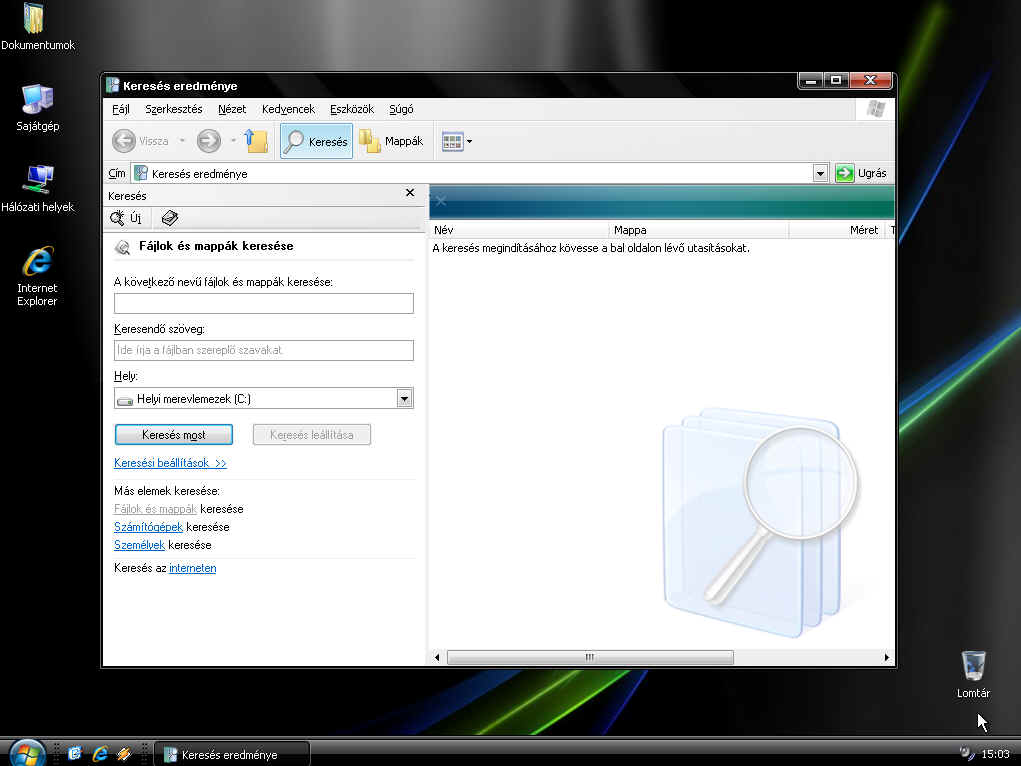This screenshot has width=1021, height=766.
Task: Start a new search with Új
Action: coord(126,218)
